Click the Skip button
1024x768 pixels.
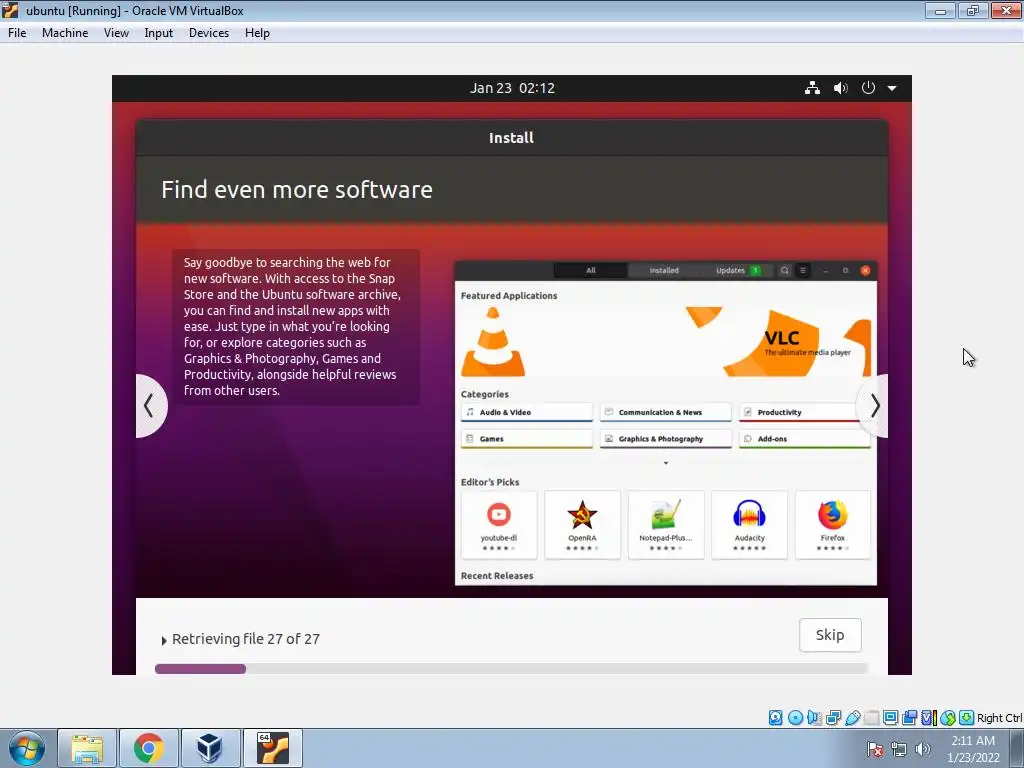tap(830, 635)
